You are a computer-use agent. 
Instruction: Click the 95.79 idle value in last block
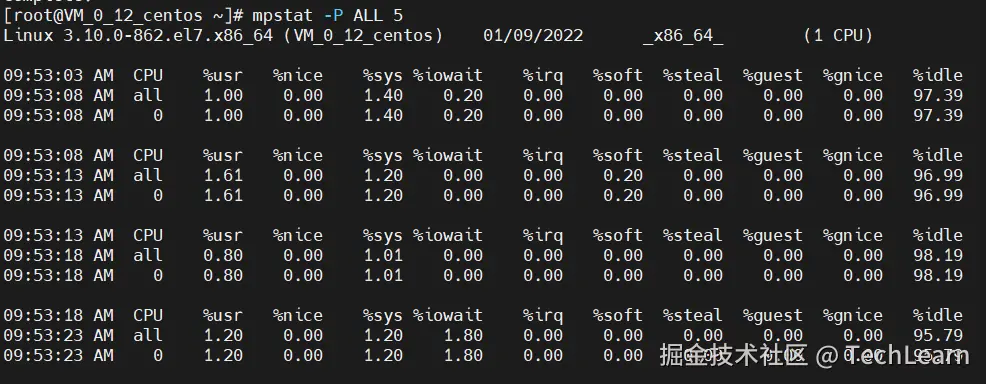pyautogui.click(x=938, y=335)
